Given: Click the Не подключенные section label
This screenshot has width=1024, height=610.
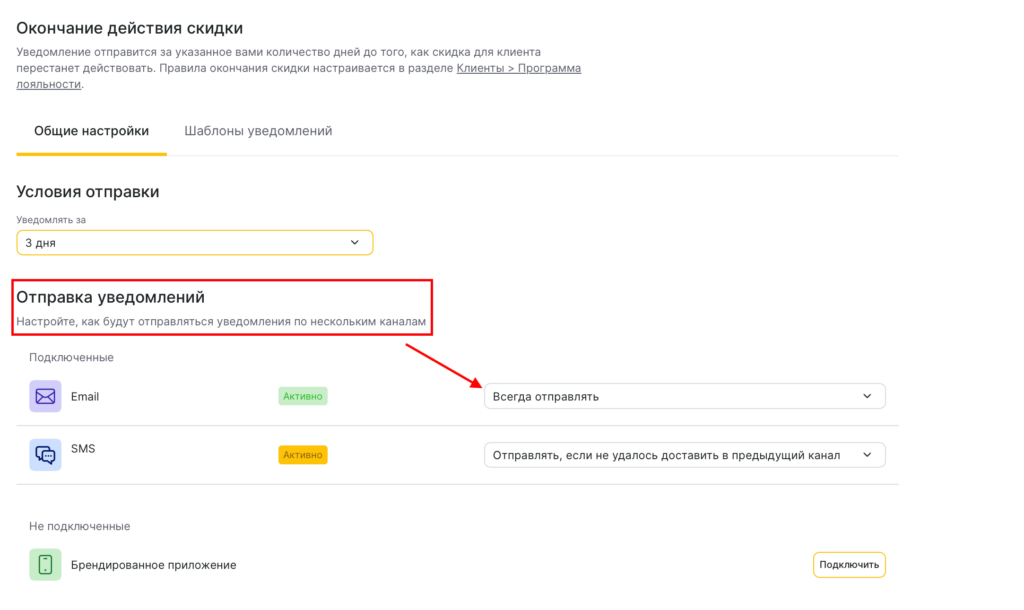Looking at the screenshot, I should point(79,526).
